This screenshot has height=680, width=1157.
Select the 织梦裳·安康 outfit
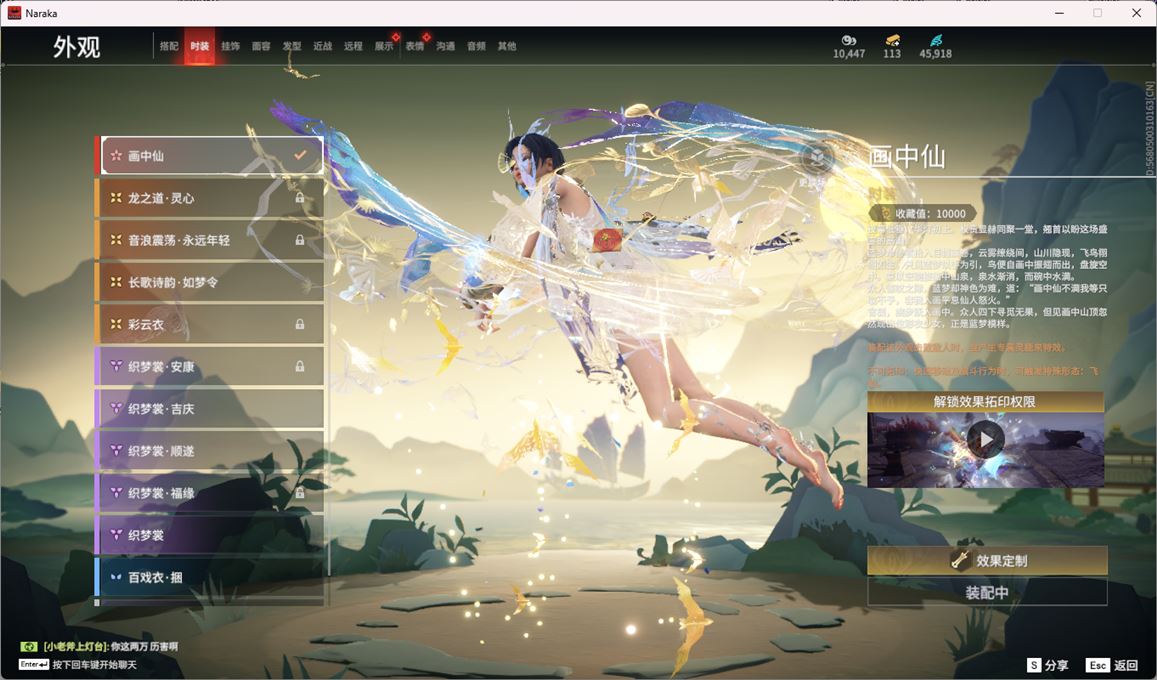(x=210, y=367)
